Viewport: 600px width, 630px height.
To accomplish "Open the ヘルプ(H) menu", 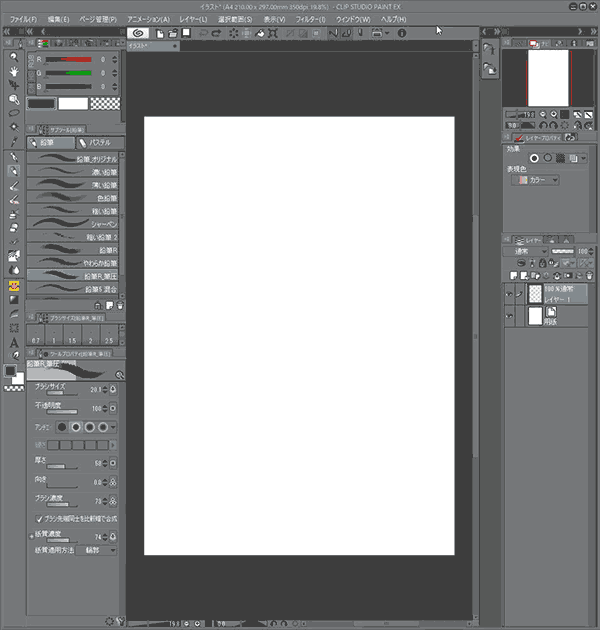I will click(x=393, y=19).
